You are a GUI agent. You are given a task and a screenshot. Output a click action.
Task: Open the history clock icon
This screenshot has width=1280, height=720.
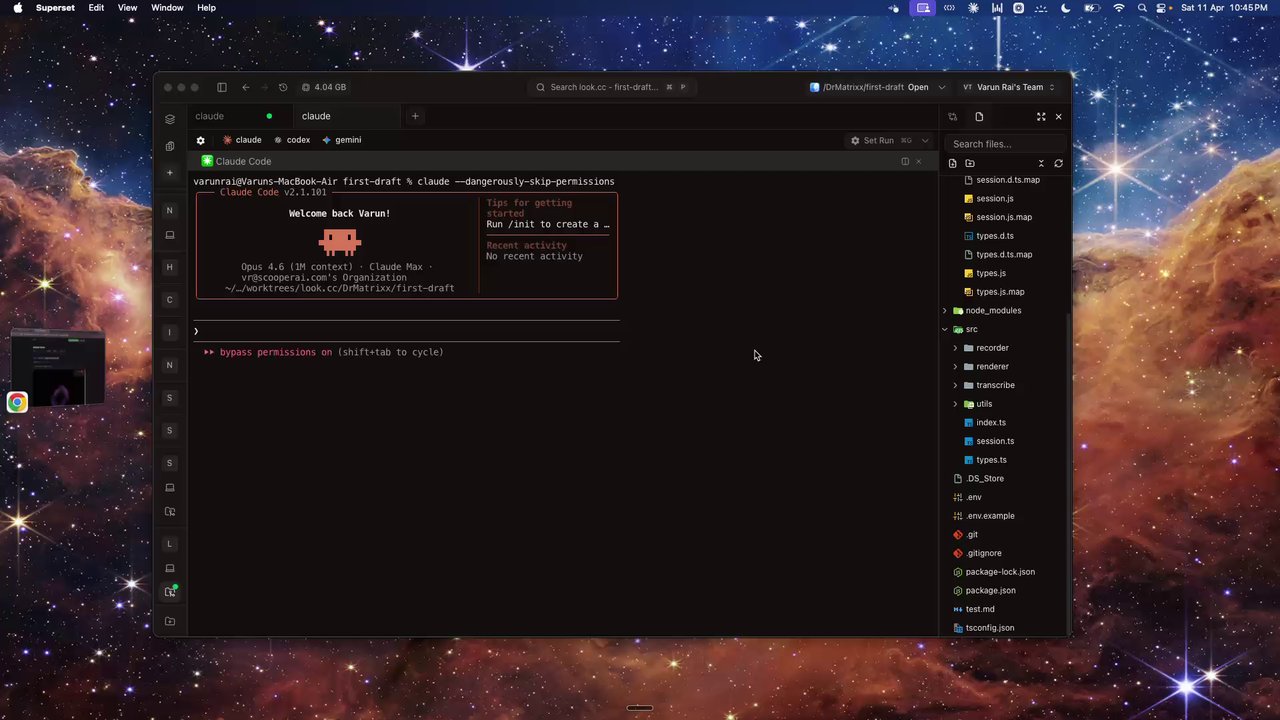(x=283, y=87)
